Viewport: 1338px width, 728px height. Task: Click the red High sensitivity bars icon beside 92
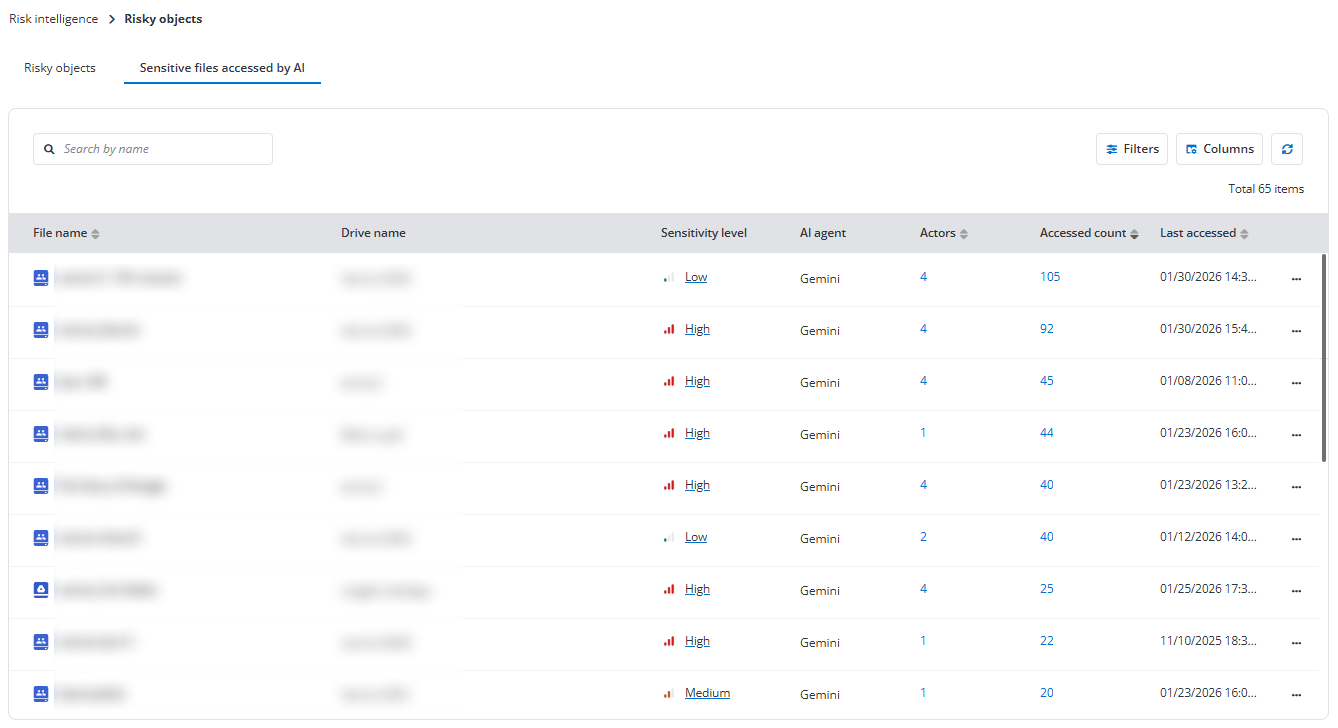pyautogui.click(x=670, y=328)
